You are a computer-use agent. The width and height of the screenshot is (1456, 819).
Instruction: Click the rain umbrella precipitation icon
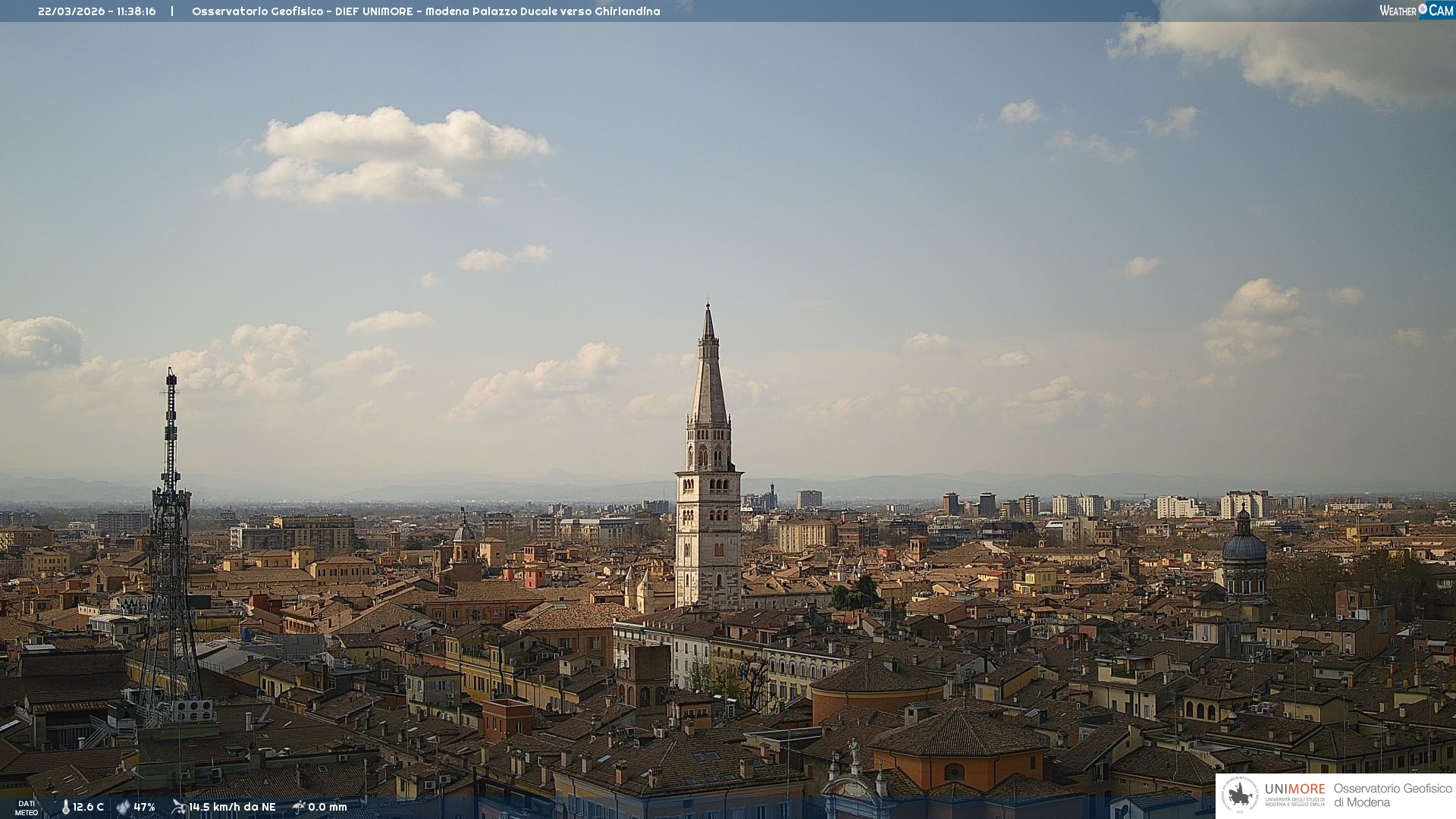pos(299,807)
